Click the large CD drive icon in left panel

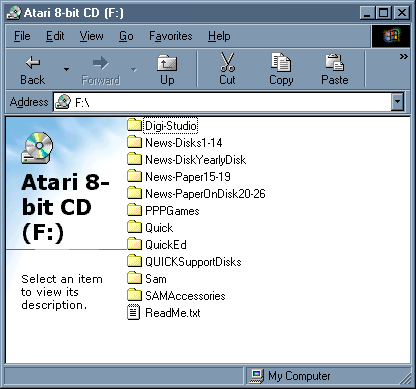37,148
